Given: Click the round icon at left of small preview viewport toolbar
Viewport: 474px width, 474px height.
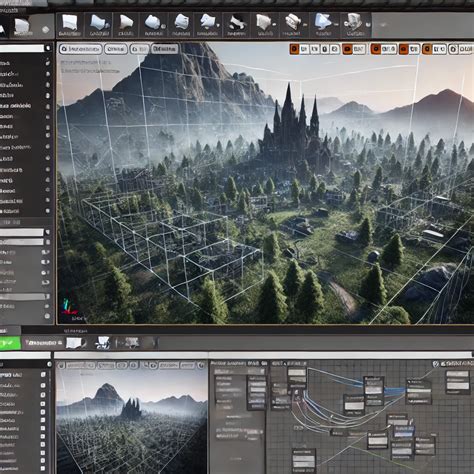Looking at the screenshot, I should 61,366.
